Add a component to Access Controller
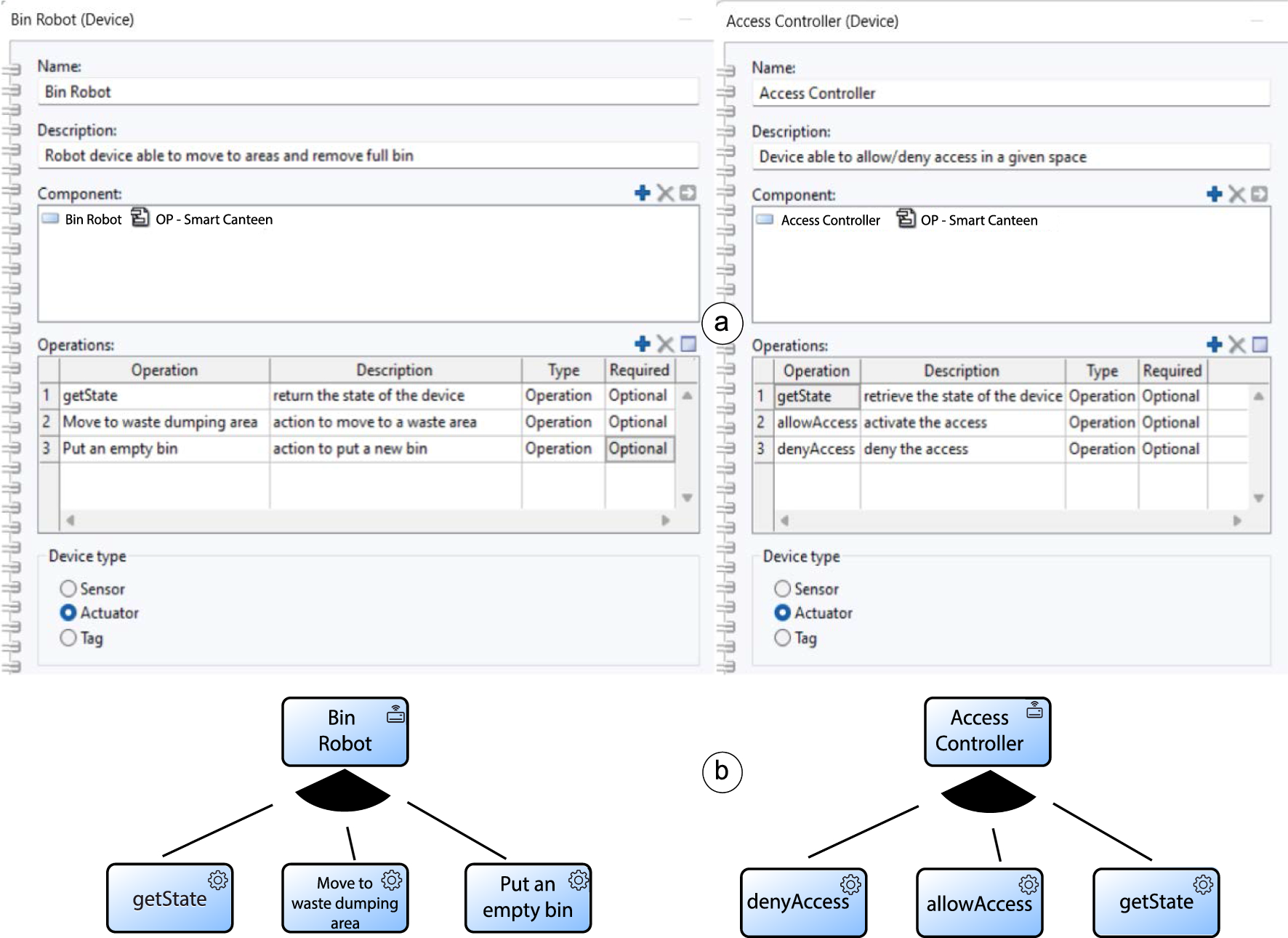The height and width of the screenshot is (938, 1288). click(1214, 194)
